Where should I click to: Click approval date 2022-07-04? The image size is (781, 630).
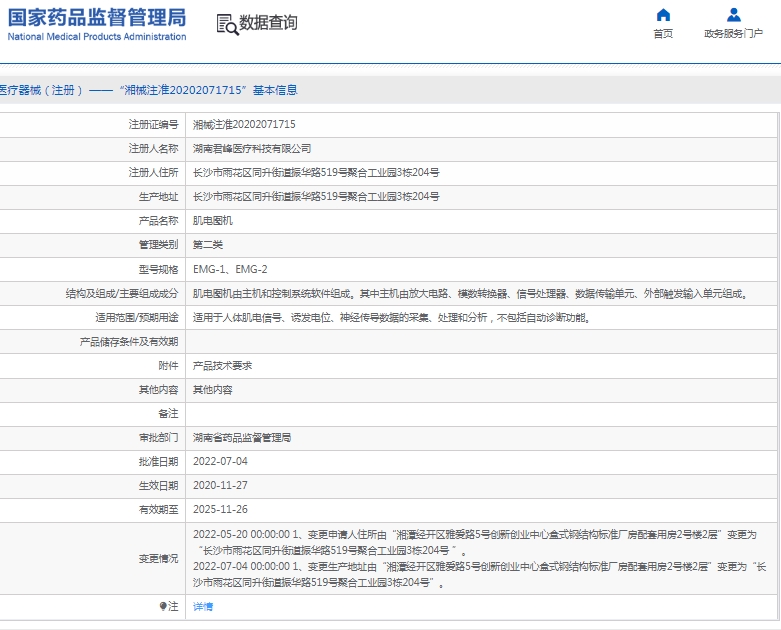coord(220,462)
